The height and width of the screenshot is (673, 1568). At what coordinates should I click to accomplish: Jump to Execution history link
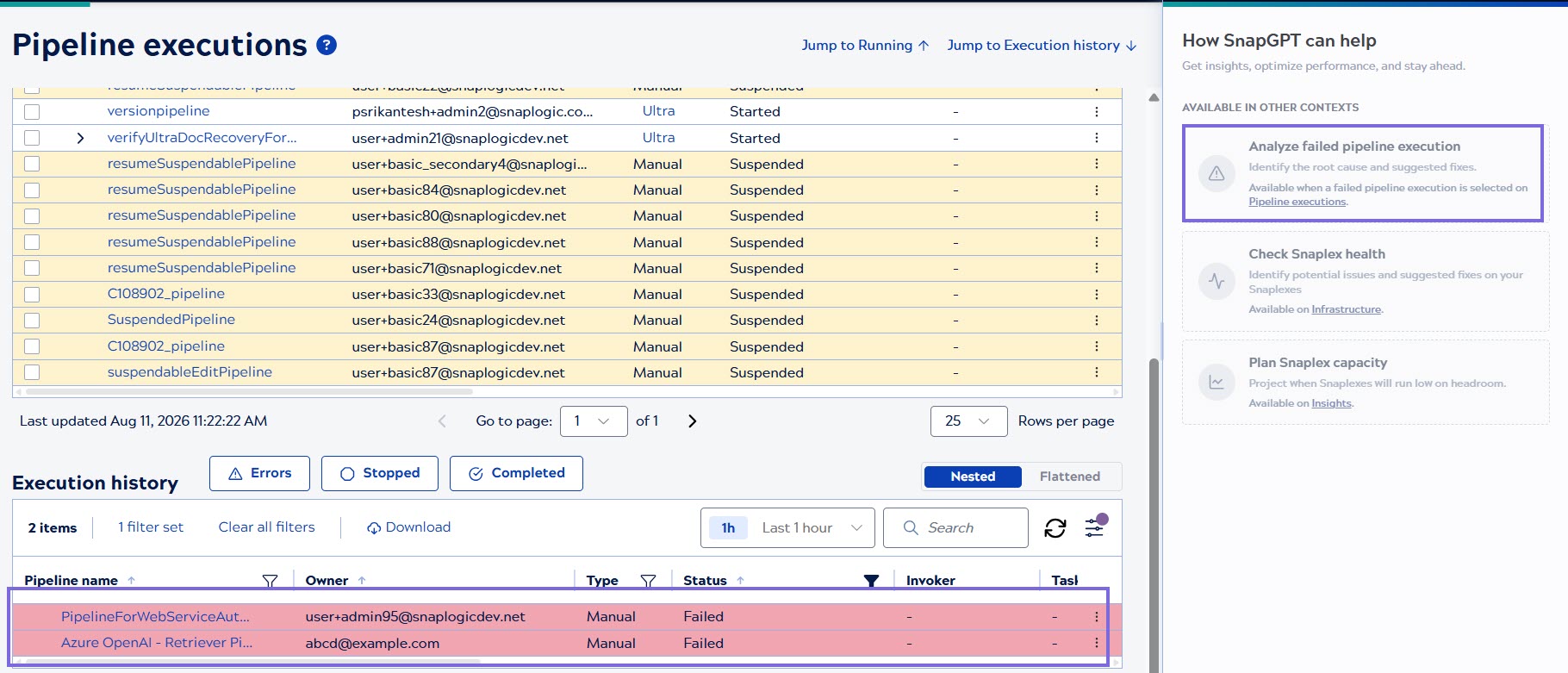[x=1042, y=45]
